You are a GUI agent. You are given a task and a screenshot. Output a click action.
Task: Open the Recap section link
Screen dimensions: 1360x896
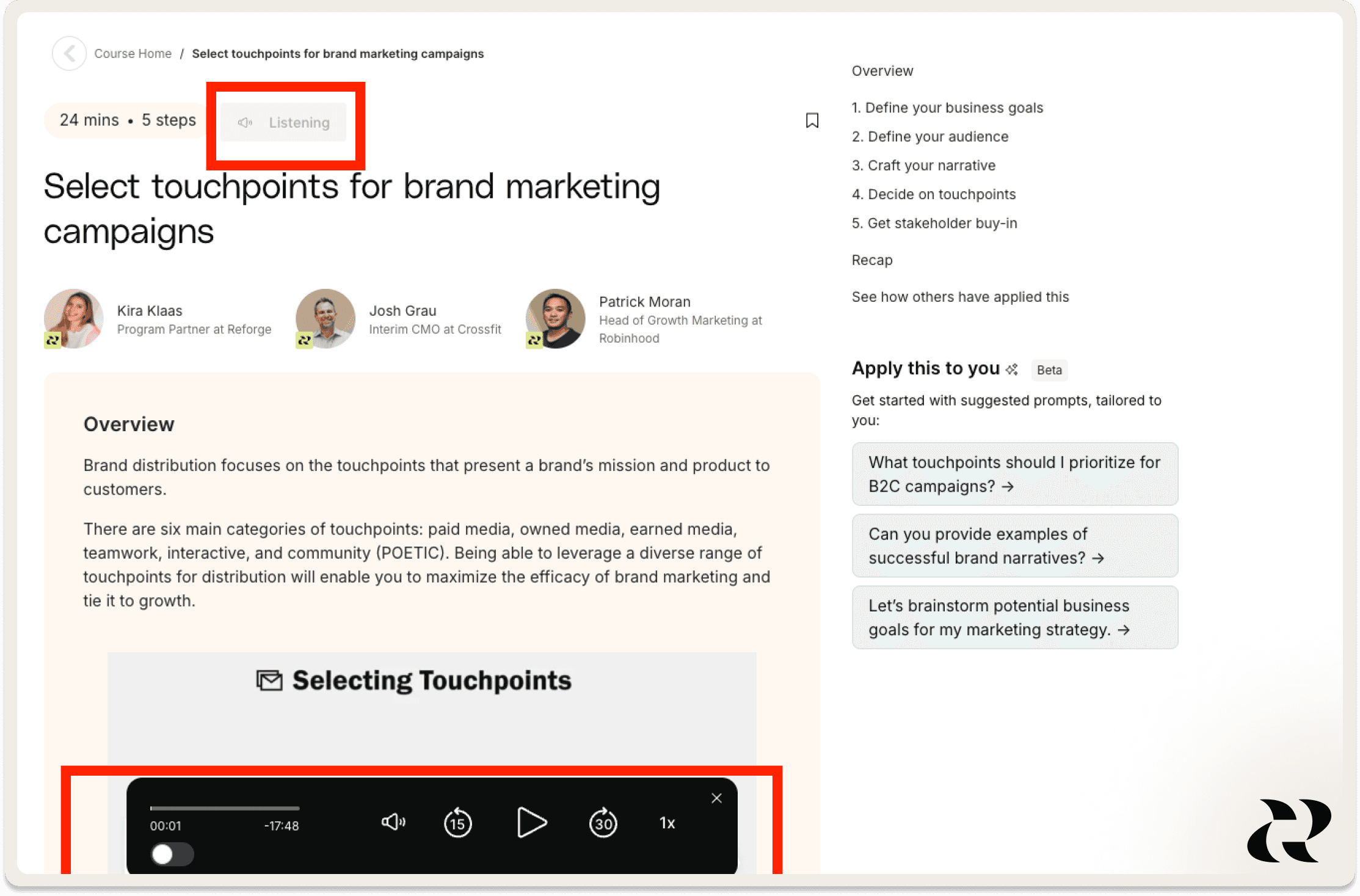pos(871,260)
